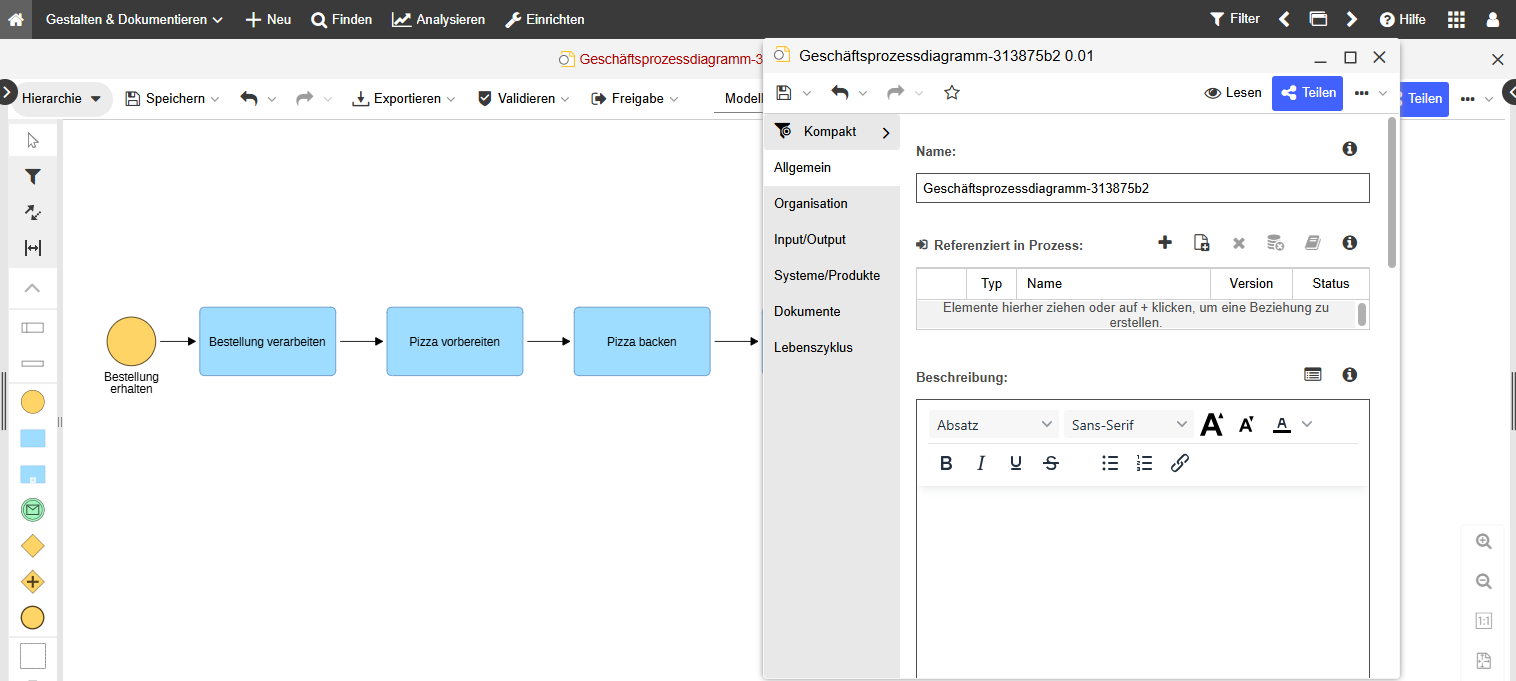Add reference with the plus icon
This screenshot has width=1516, height=681.
point(1164,243)
